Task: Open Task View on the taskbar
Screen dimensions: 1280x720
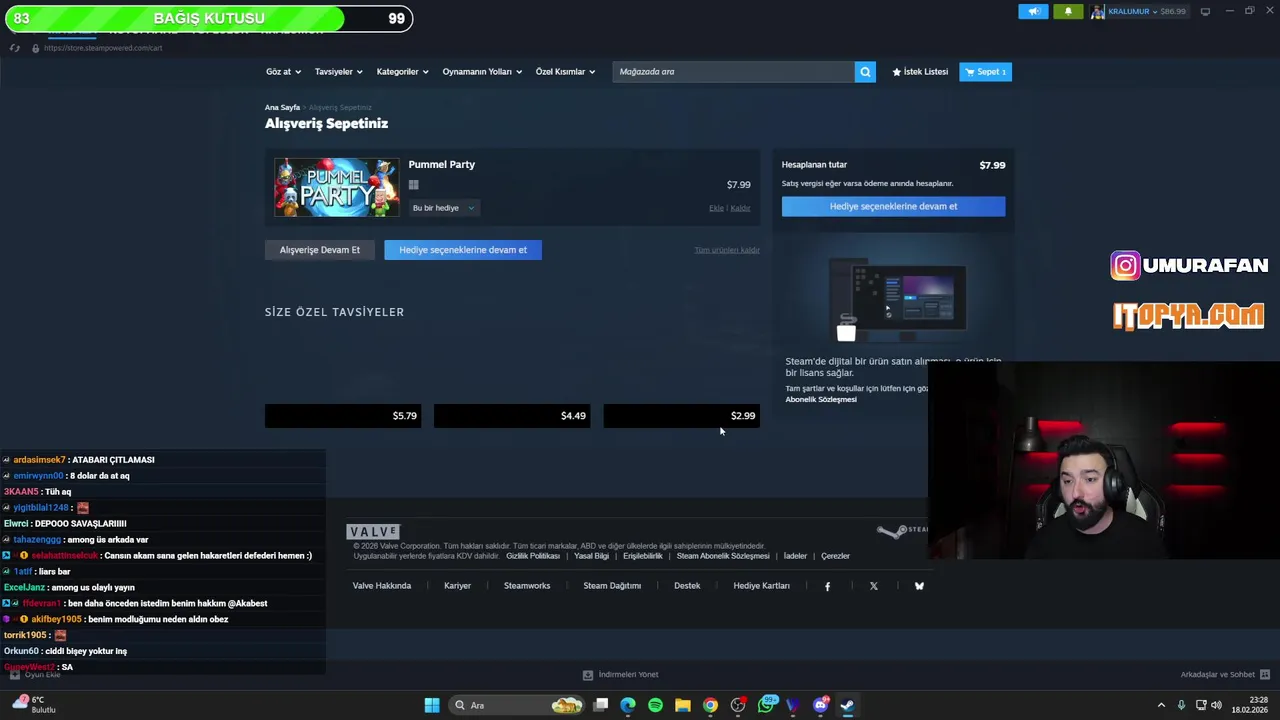Action: point(600,705)
